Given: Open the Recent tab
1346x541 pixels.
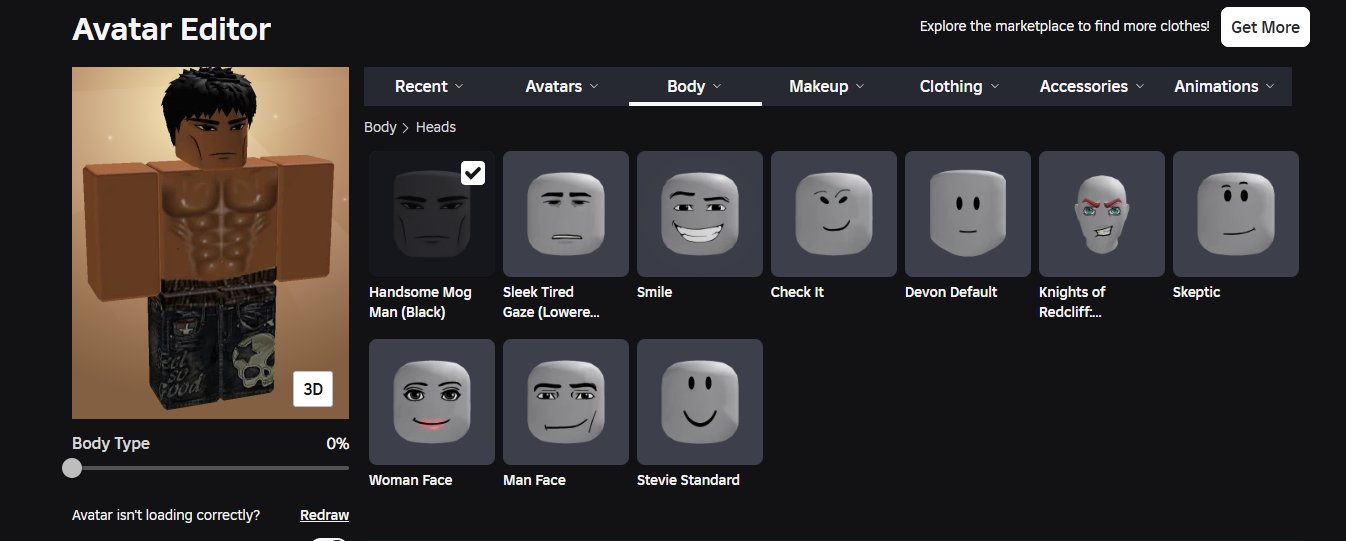Looking at the screenshot, I should pos(430,86).
